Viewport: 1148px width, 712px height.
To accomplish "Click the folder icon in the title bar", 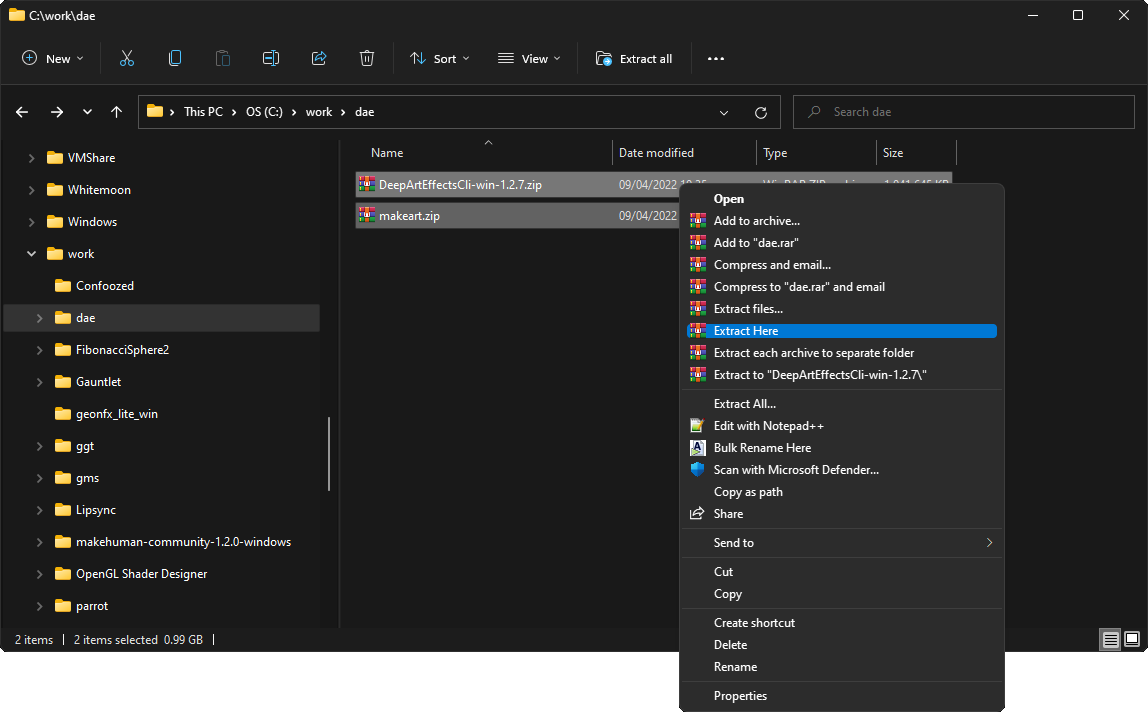I will tap(16, 15).
